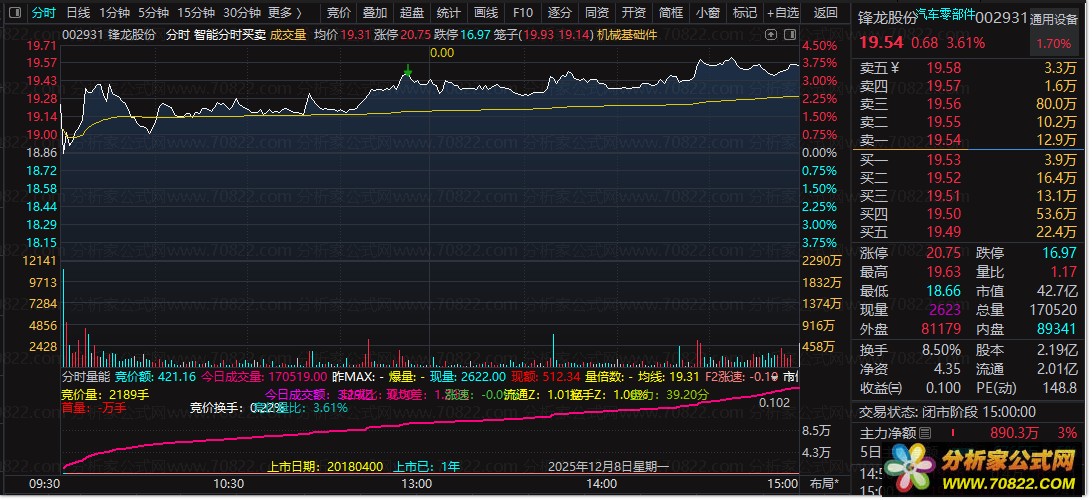The width and height of the screenshot is (1092, 500).
Task: Open the 超盘 toolbar button
Action: 412,13
